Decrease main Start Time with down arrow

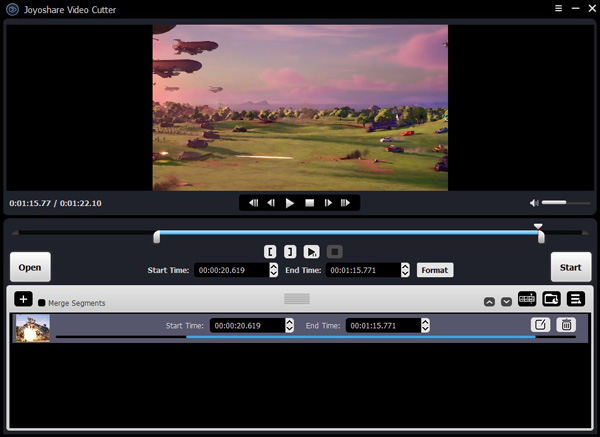[273, 274]
